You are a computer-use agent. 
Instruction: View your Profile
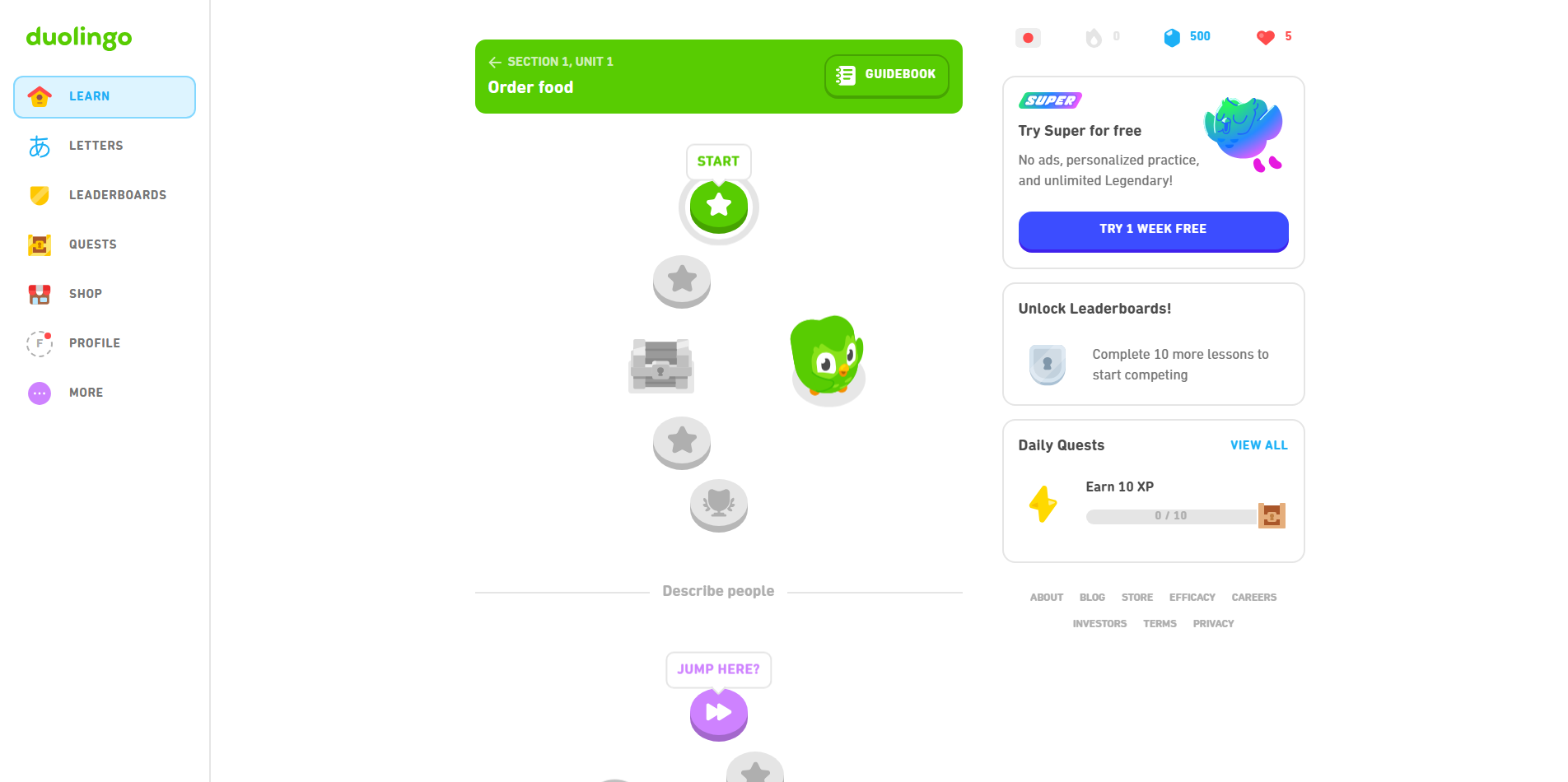(x=94, y=343)
